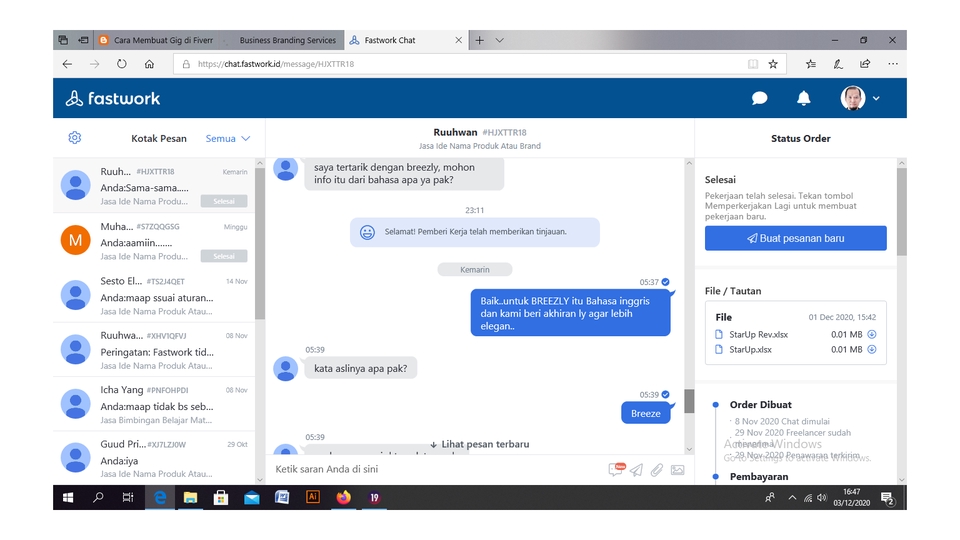960x540 pixels.
Task: Click Lihat pesan terbaru link
Action: pyautogui.click(x=479, y=444)
